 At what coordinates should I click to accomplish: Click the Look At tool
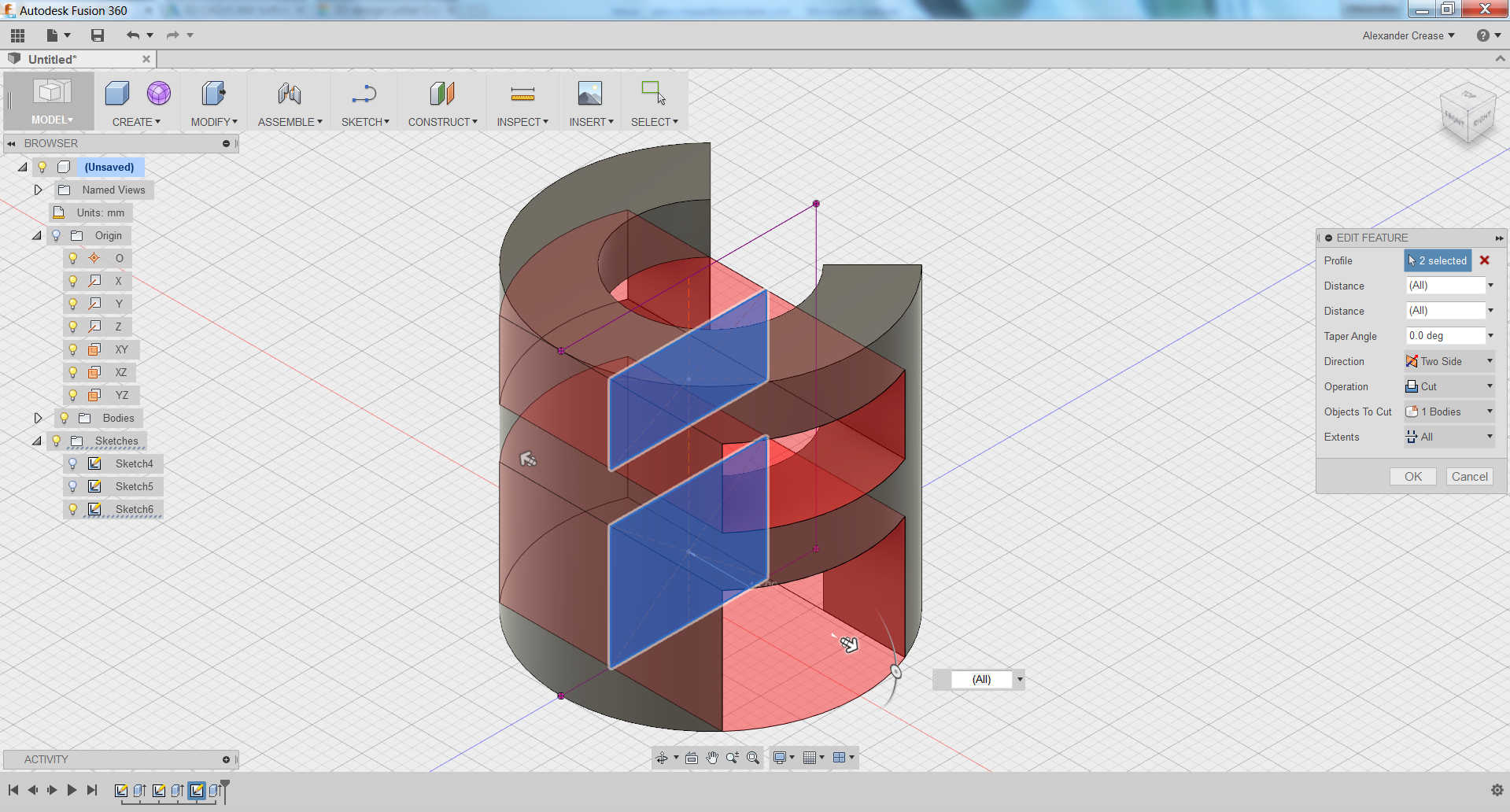(692, 758)
